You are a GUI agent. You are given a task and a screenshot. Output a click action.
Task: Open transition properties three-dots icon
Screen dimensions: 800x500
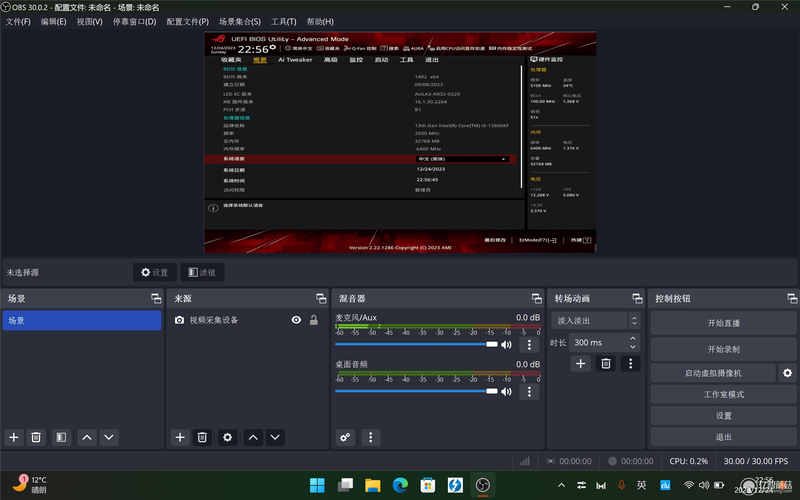631,363
